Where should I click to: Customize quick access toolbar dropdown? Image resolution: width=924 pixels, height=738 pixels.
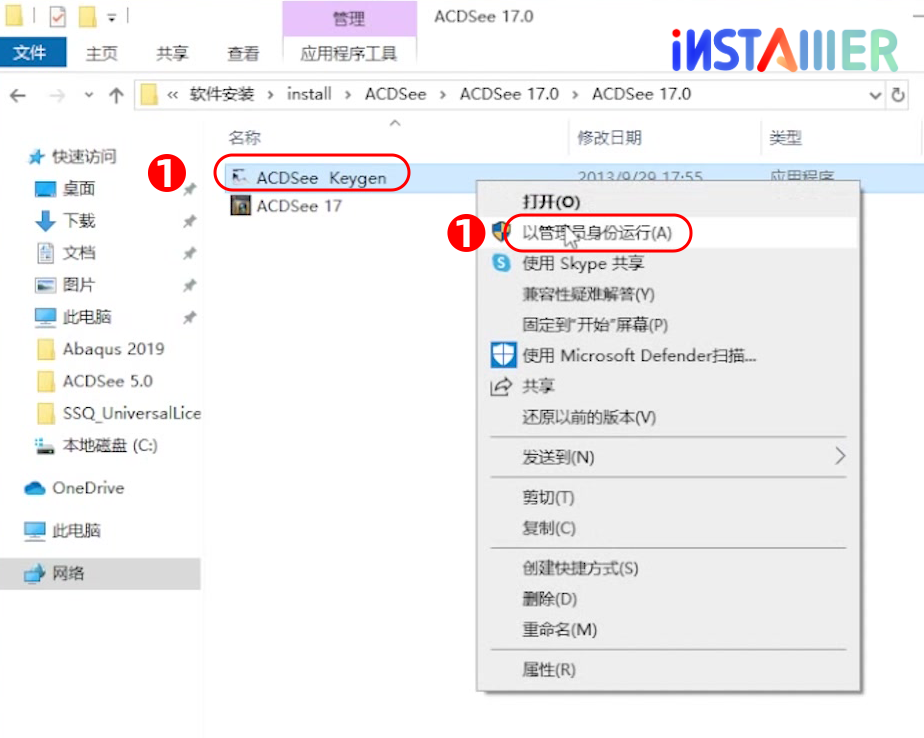tap(111, 18)
